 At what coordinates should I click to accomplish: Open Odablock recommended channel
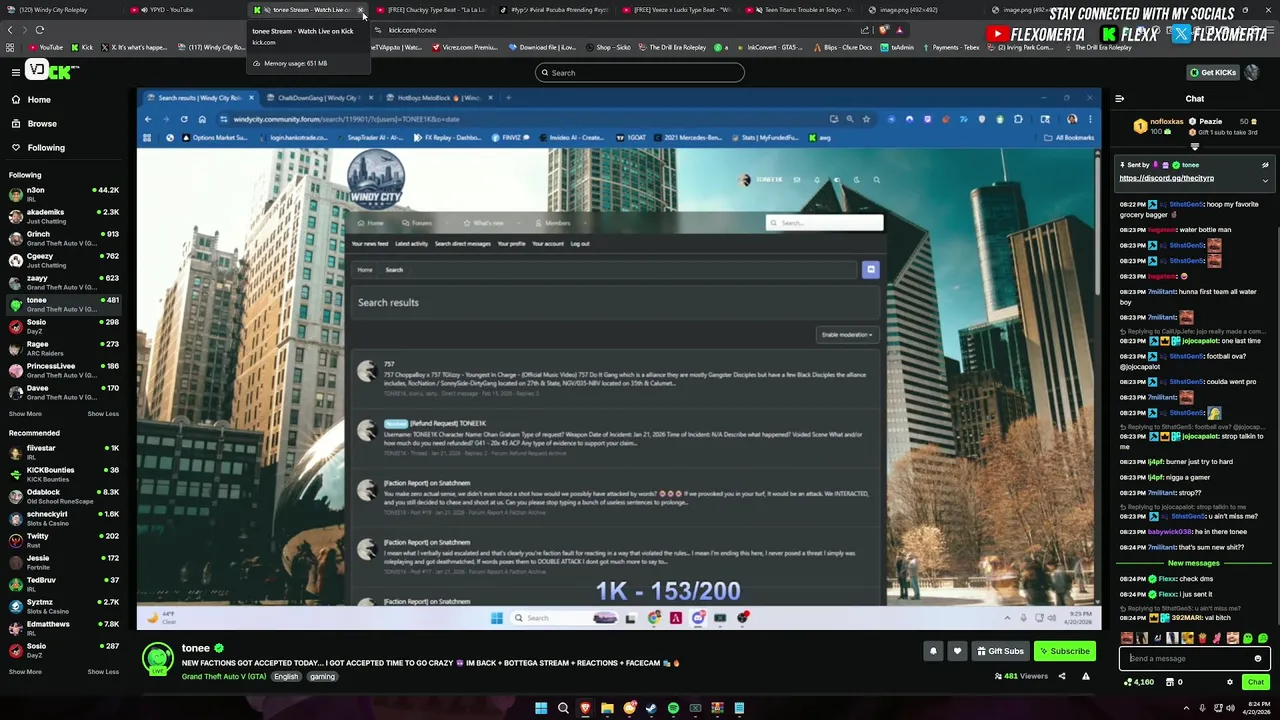(64, 496)
